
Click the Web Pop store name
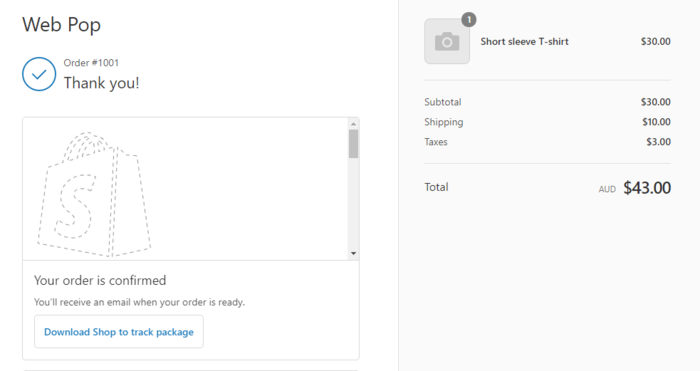coord(62,25)
